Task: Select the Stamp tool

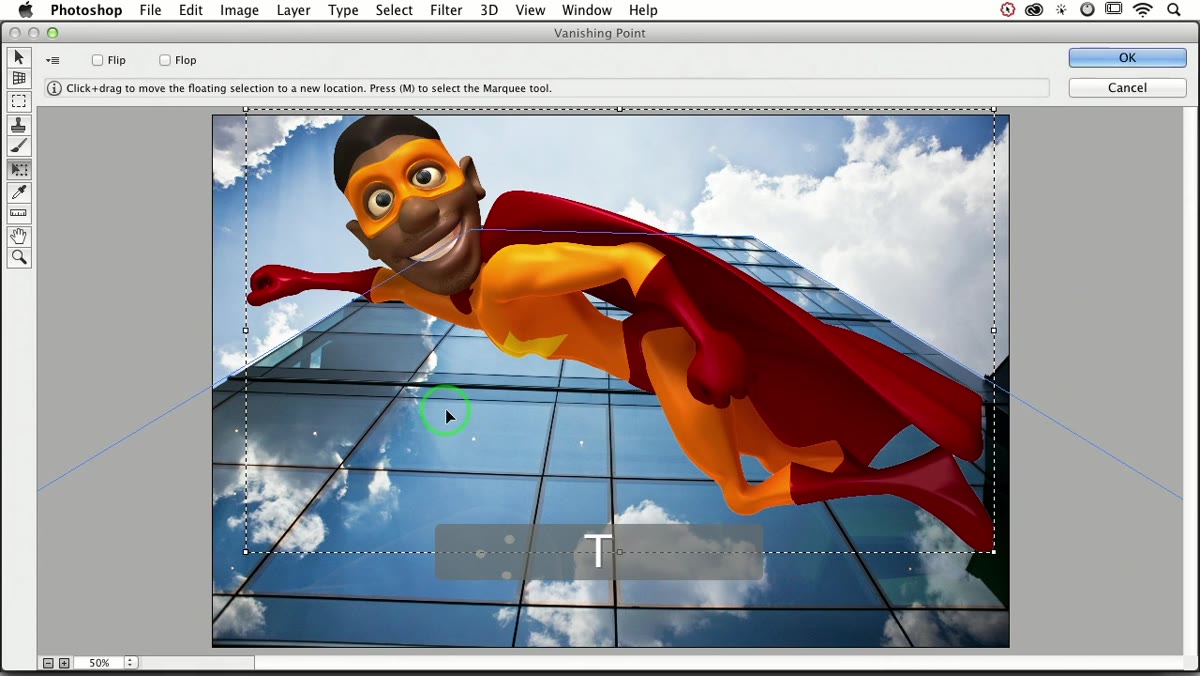Action: (19, 125)
